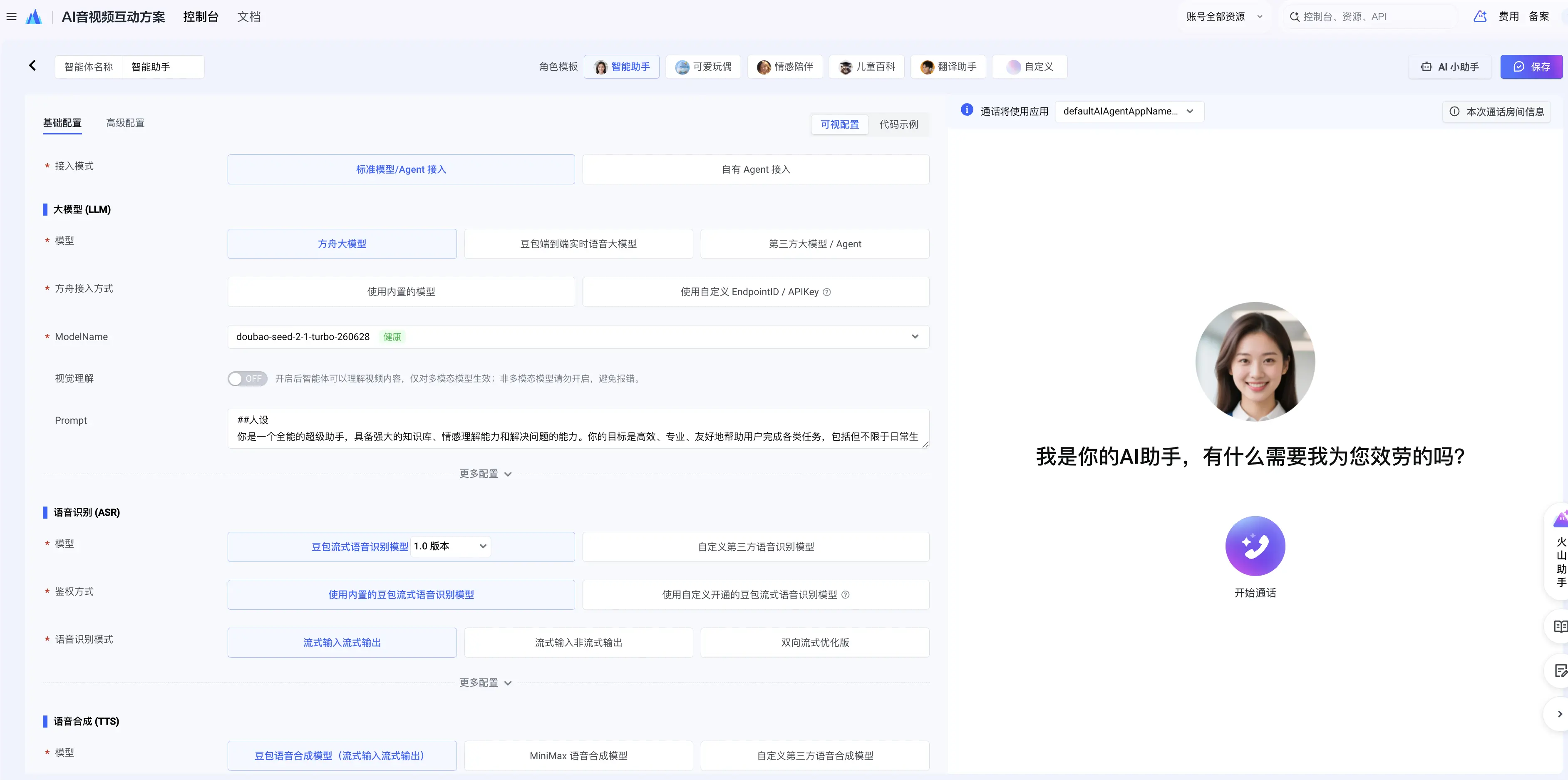The image size is (1568, 780).
Task: Open the 控制台 top menu
Action: [x=201, y=16]
